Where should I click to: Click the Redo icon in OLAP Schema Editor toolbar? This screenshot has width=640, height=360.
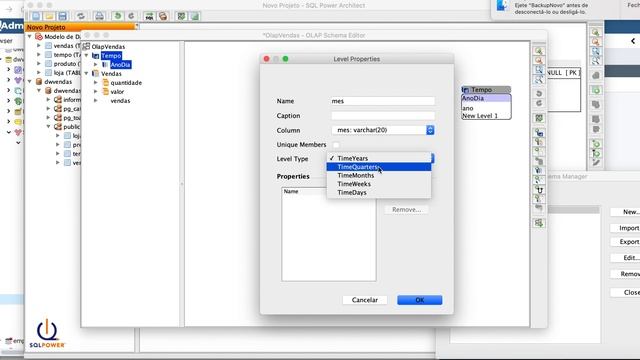[x=539, y=103]
